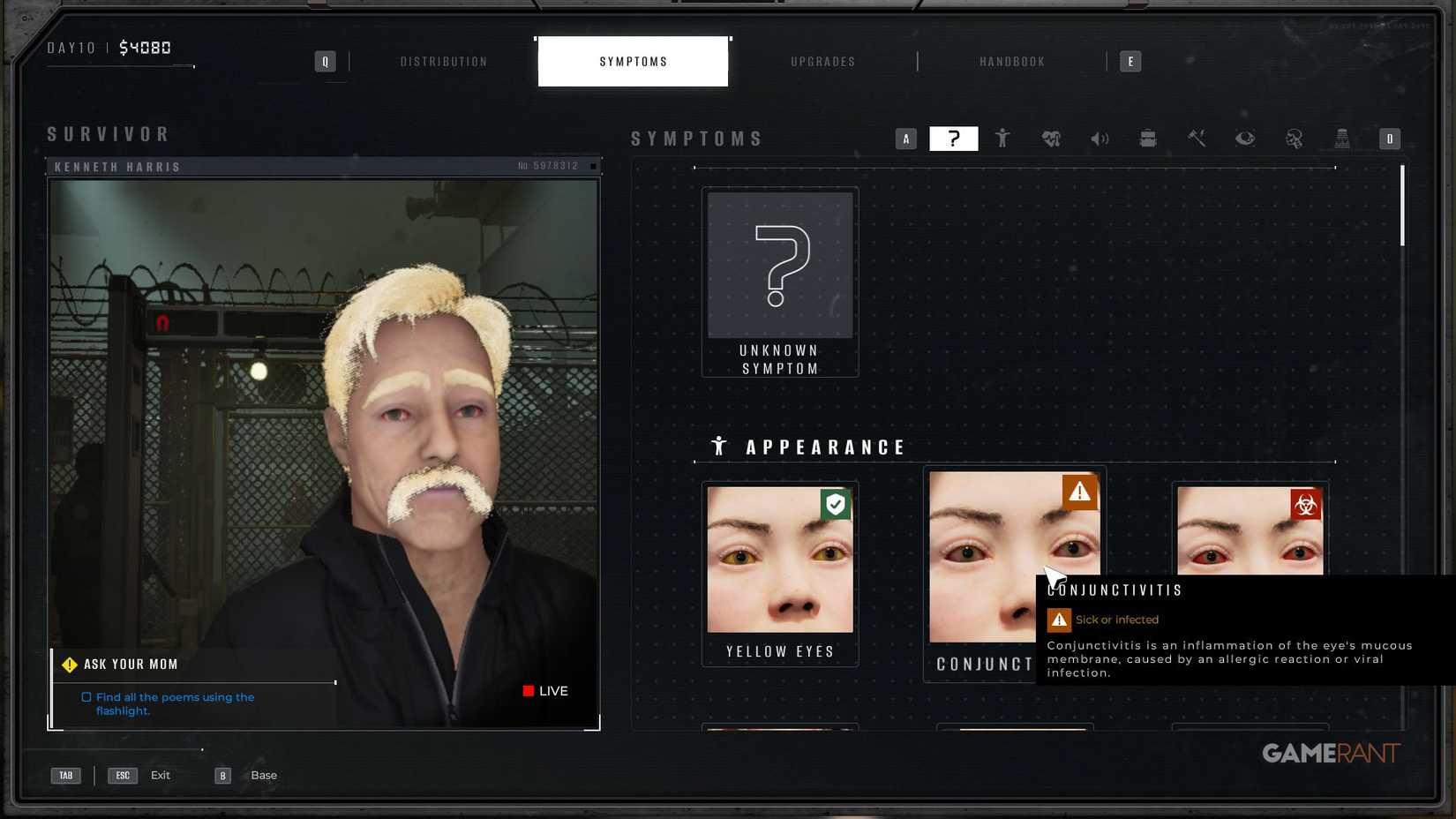Image resolution: width=1456 pixels, height=819 pixels.
Task: Select the Appearance body figure category icon
Action: [1002, 139]
